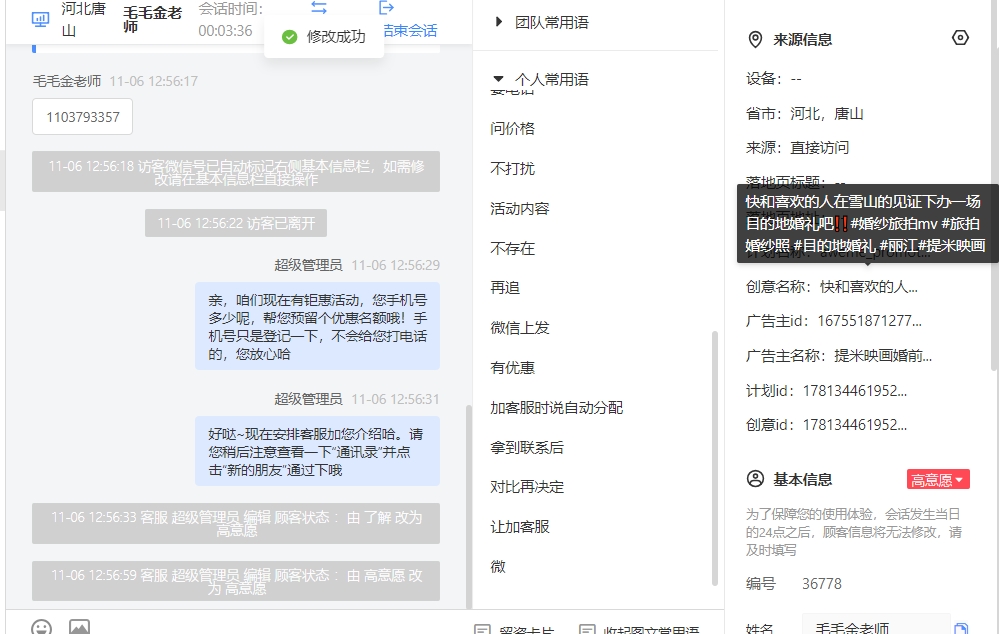The image size is (999, 634).
Task: Click the lead card icon at bottom
Action: tap(482, 630)
